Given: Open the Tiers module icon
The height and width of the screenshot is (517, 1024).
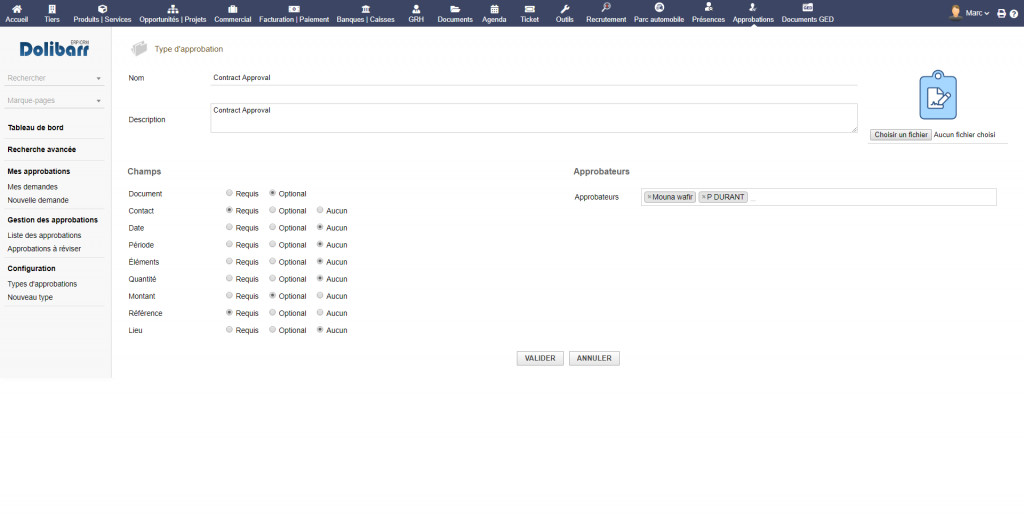Looking at the screenshot, I should 52,9.
